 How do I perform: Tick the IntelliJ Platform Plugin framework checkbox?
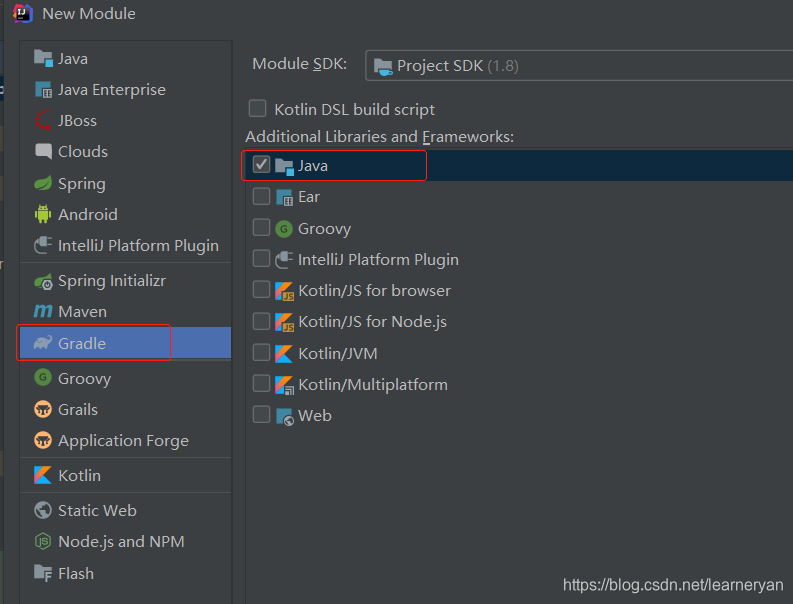(261, 258)
